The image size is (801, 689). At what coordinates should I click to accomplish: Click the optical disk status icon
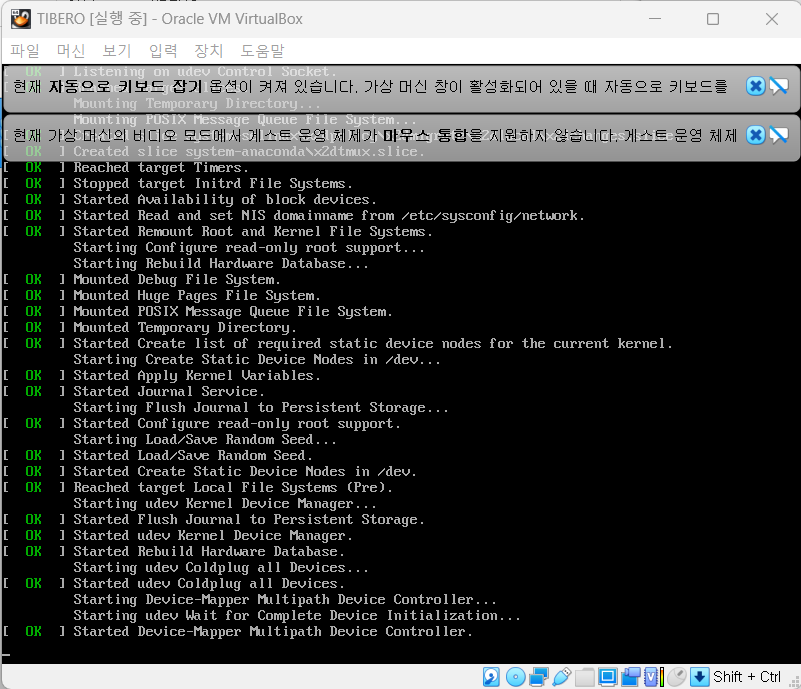point(515,677)
